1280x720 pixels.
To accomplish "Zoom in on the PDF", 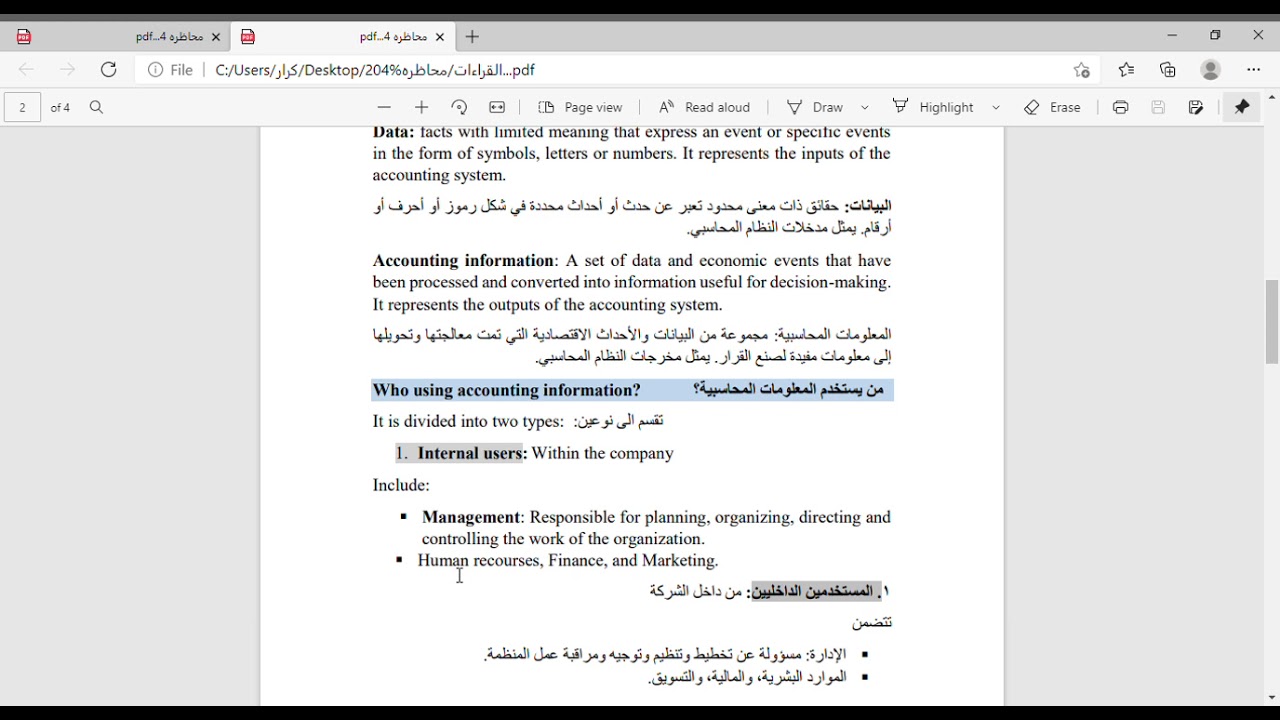I will coord(421,107).
